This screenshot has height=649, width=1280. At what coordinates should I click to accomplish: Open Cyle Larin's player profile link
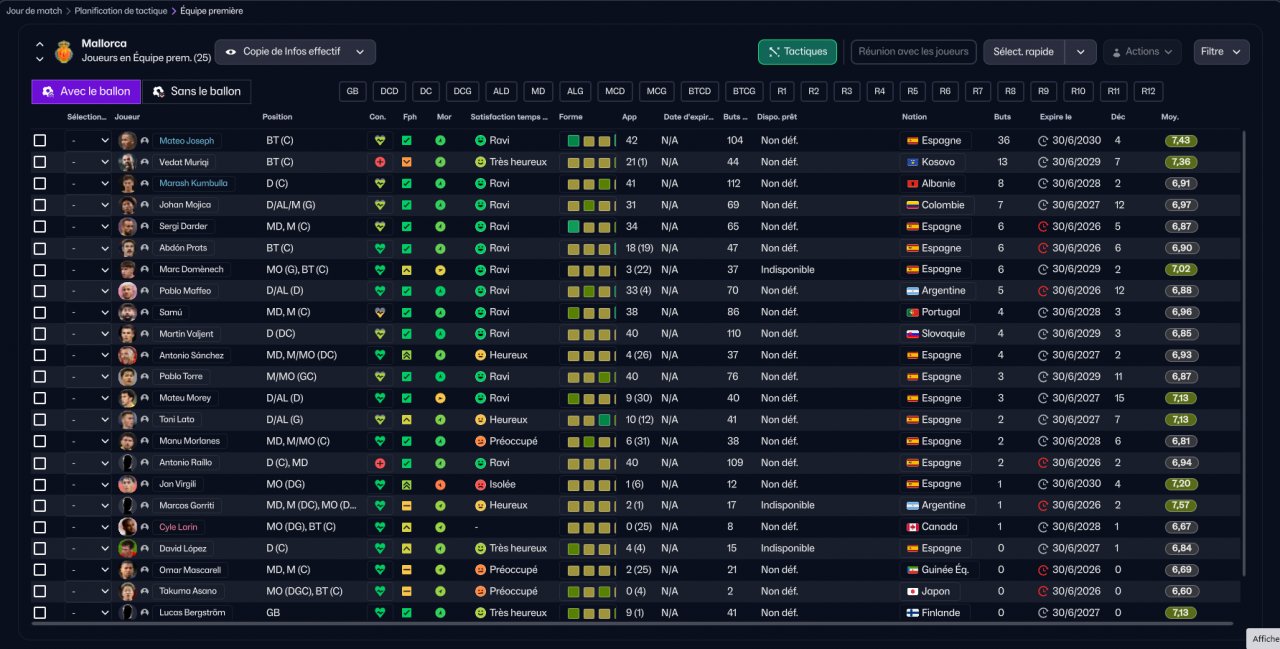click(180, 527)
